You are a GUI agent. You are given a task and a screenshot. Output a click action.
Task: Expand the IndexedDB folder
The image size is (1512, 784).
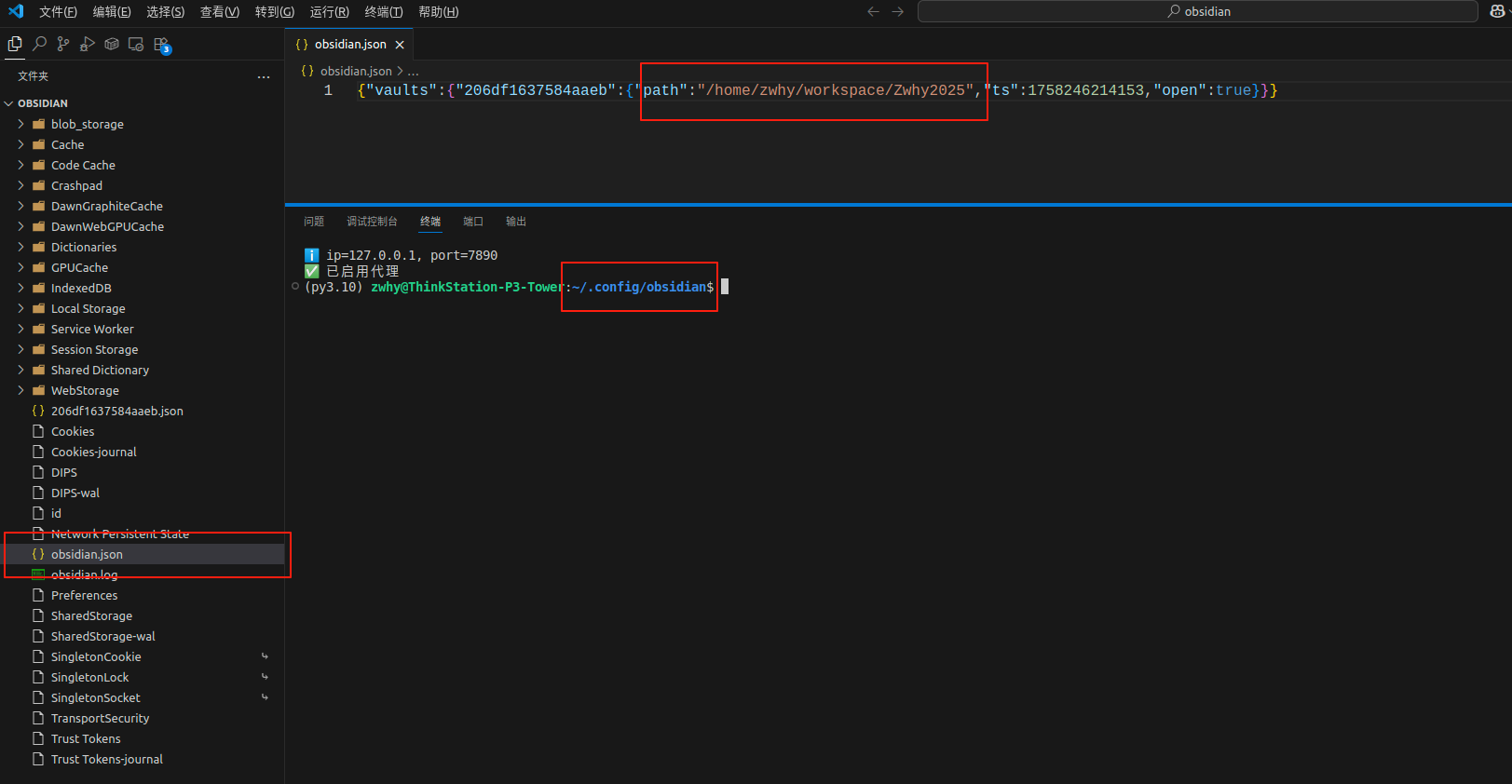(80, 288)
